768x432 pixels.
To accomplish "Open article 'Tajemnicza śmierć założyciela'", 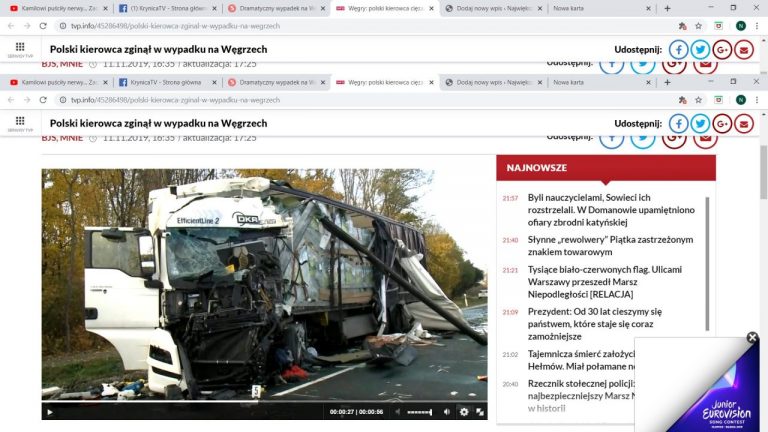I will click(x=581, y=360).
